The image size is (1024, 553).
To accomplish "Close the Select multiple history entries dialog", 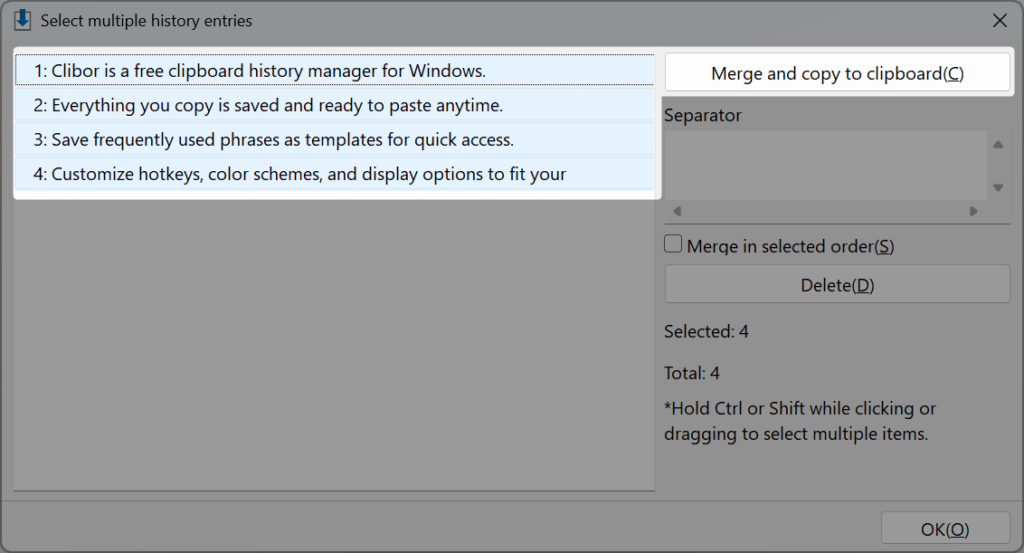I will click(x=999, y=20).
